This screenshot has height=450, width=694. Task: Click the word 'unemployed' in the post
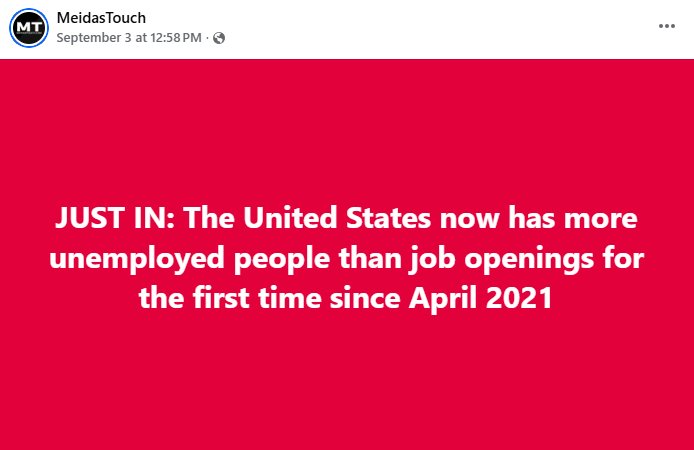click(x=136, y=258)
